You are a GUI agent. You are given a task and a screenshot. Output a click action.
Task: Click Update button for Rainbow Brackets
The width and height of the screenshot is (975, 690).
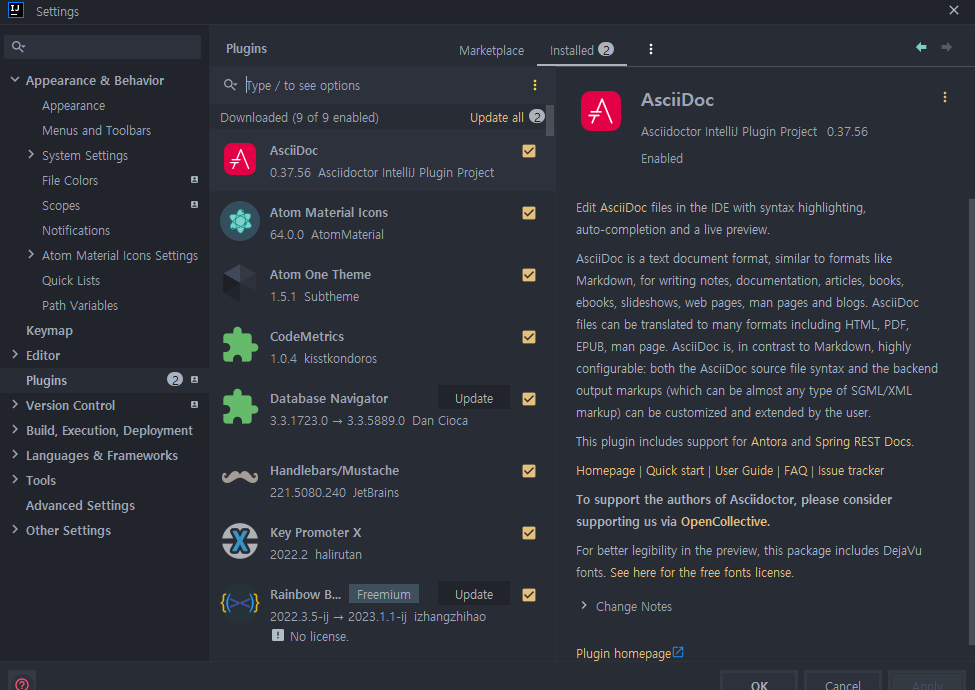[x=474, y=594]
